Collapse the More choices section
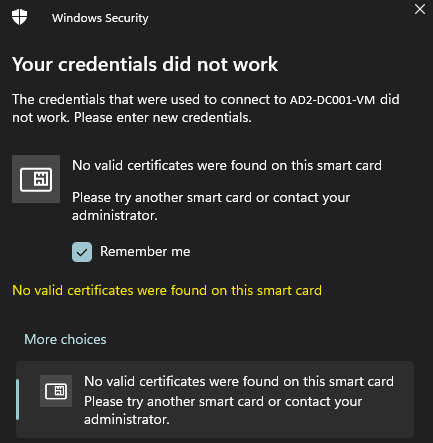433x443 pixels. click(65, 339)
